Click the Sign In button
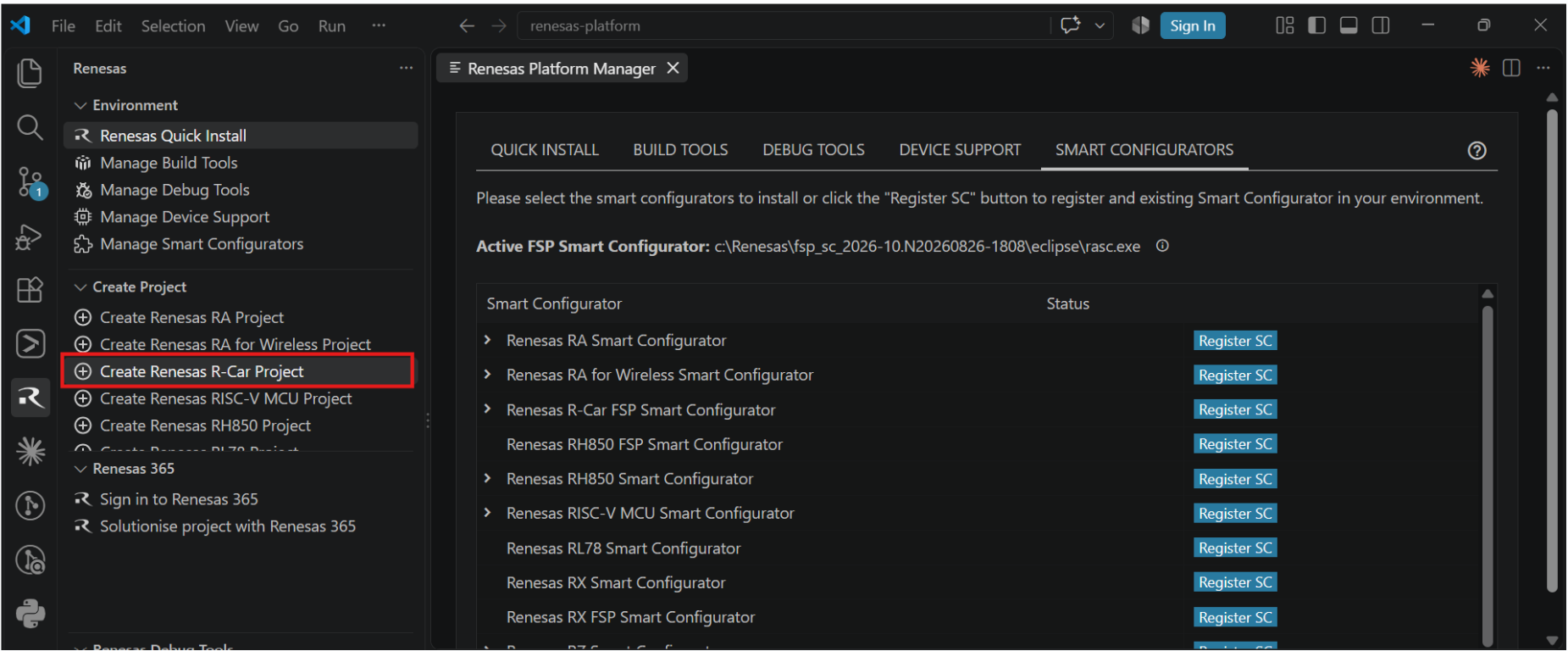Screen dimensions: 1568x651 click(x=1193, y=25)
